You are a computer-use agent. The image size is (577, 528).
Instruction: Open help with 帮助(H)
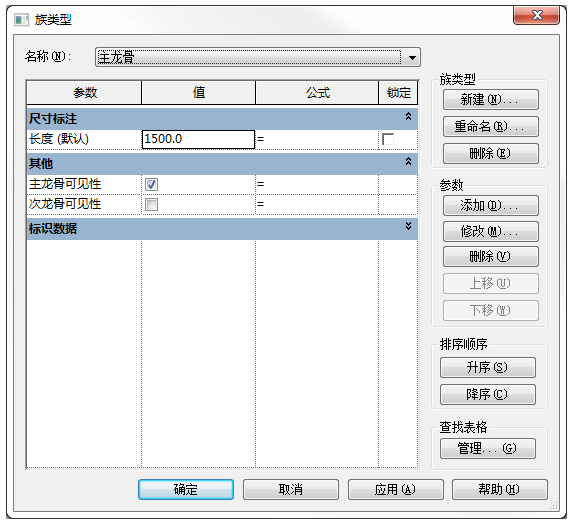pyautogui.click(x=500, y=489)
